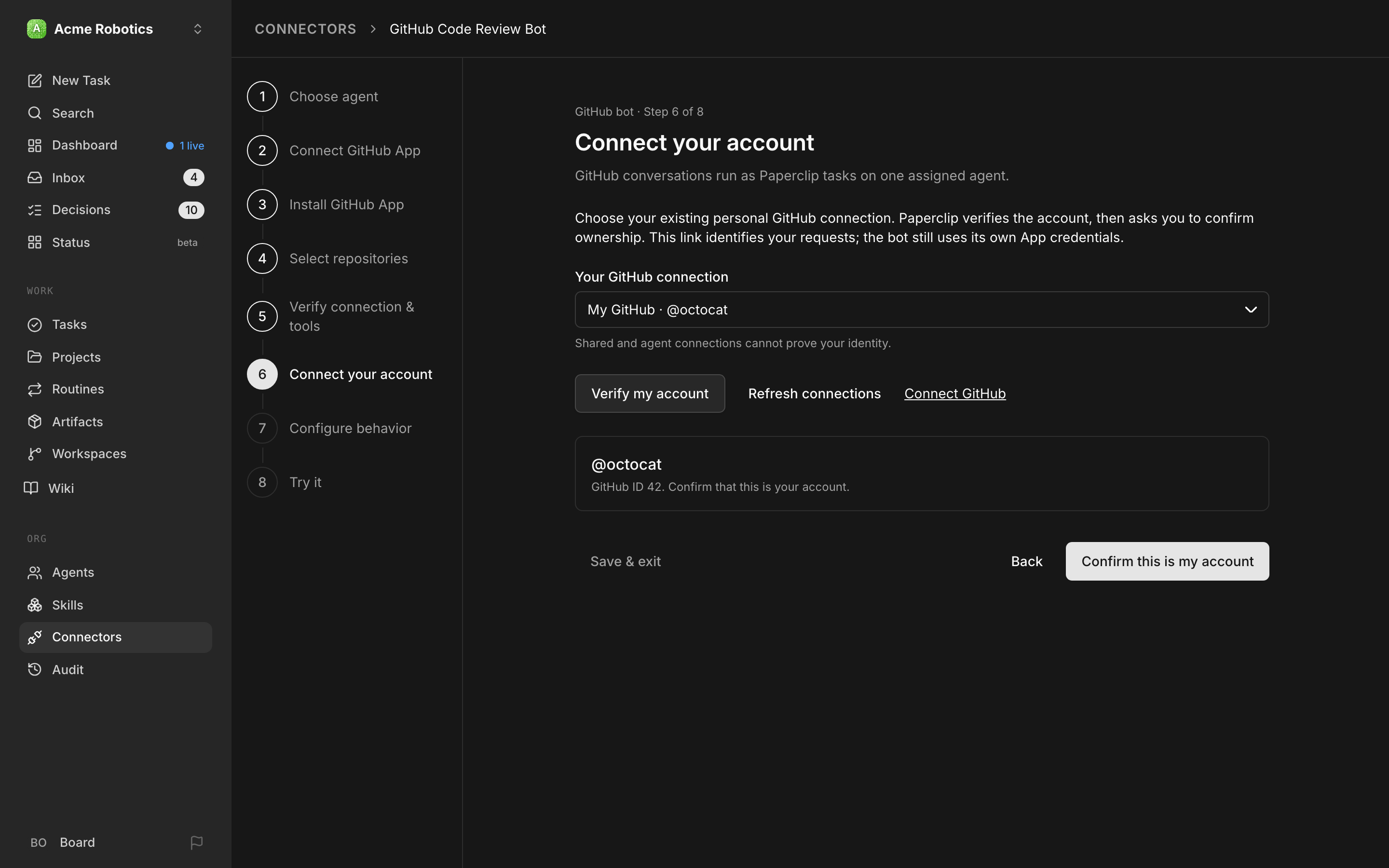This screenshot has width=1389, height=868.
Task: Click the Decisions checklist icon
Action: (34, 210)
